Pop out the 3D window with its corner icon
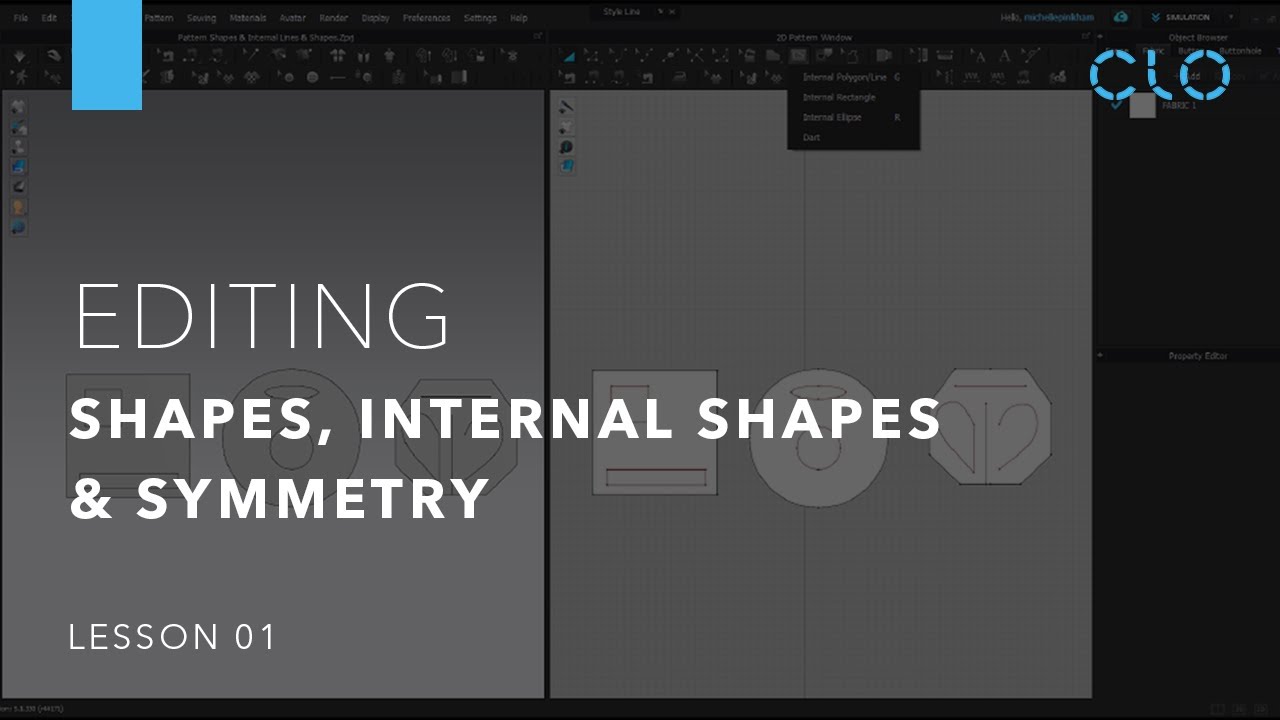The height and width of the screenshot is (720, 1280). coord(538,37)
